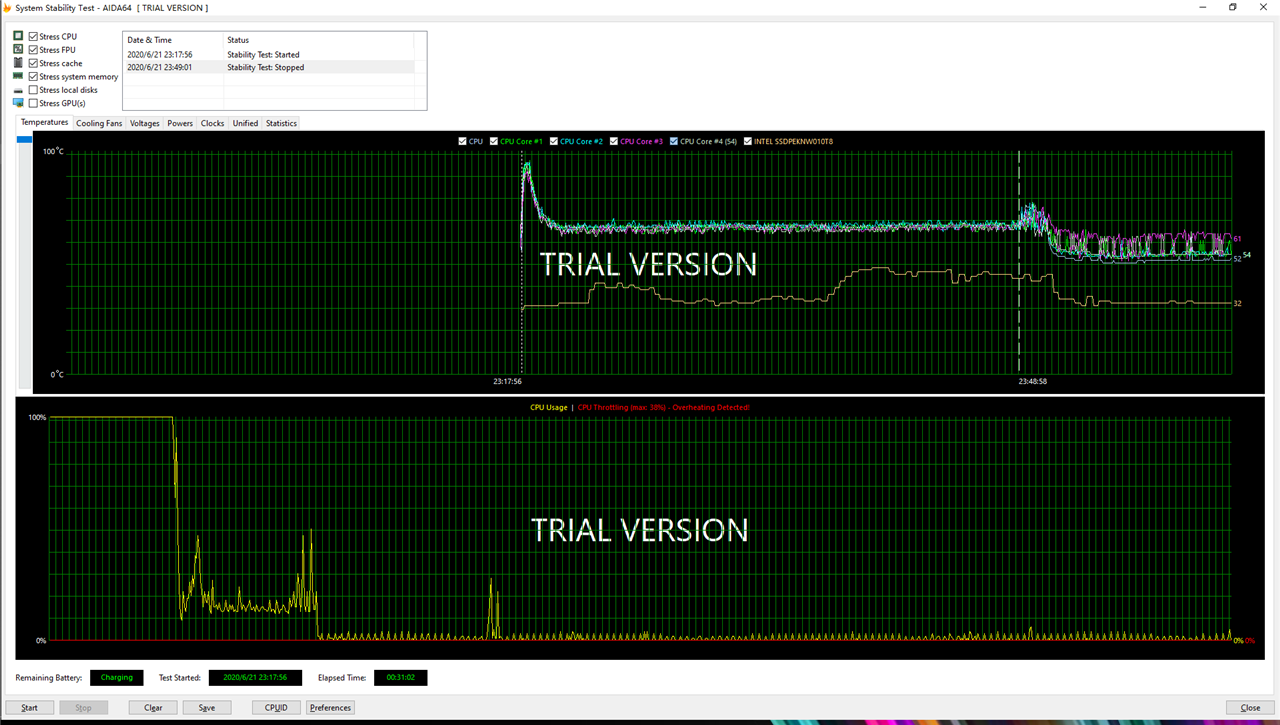The image size is (1280, 725).
Task: Click the Elapsed Time 00:31:02 field
Action: tap(401, 677)
